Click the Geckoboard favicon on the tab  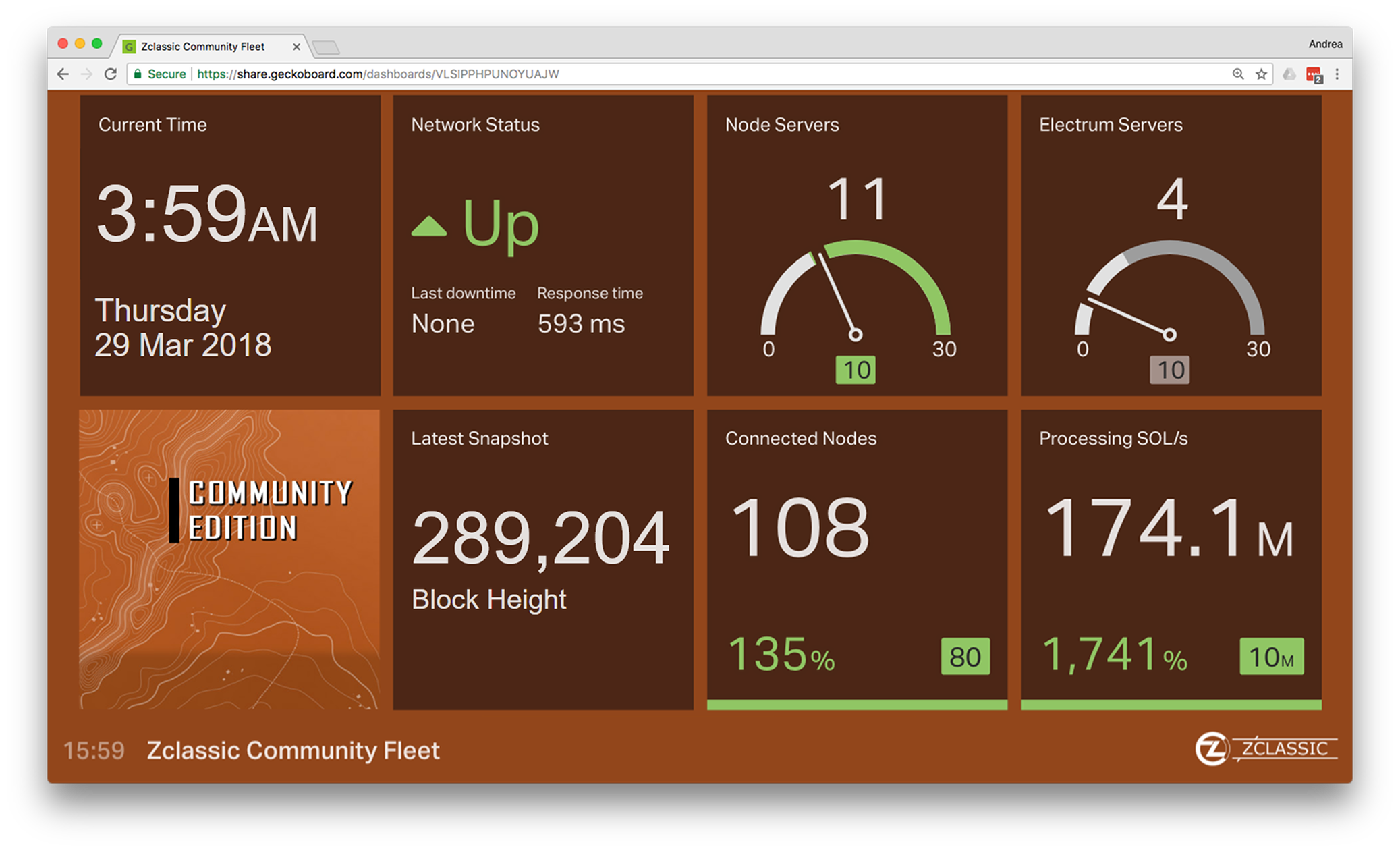[x=129, y=47]
